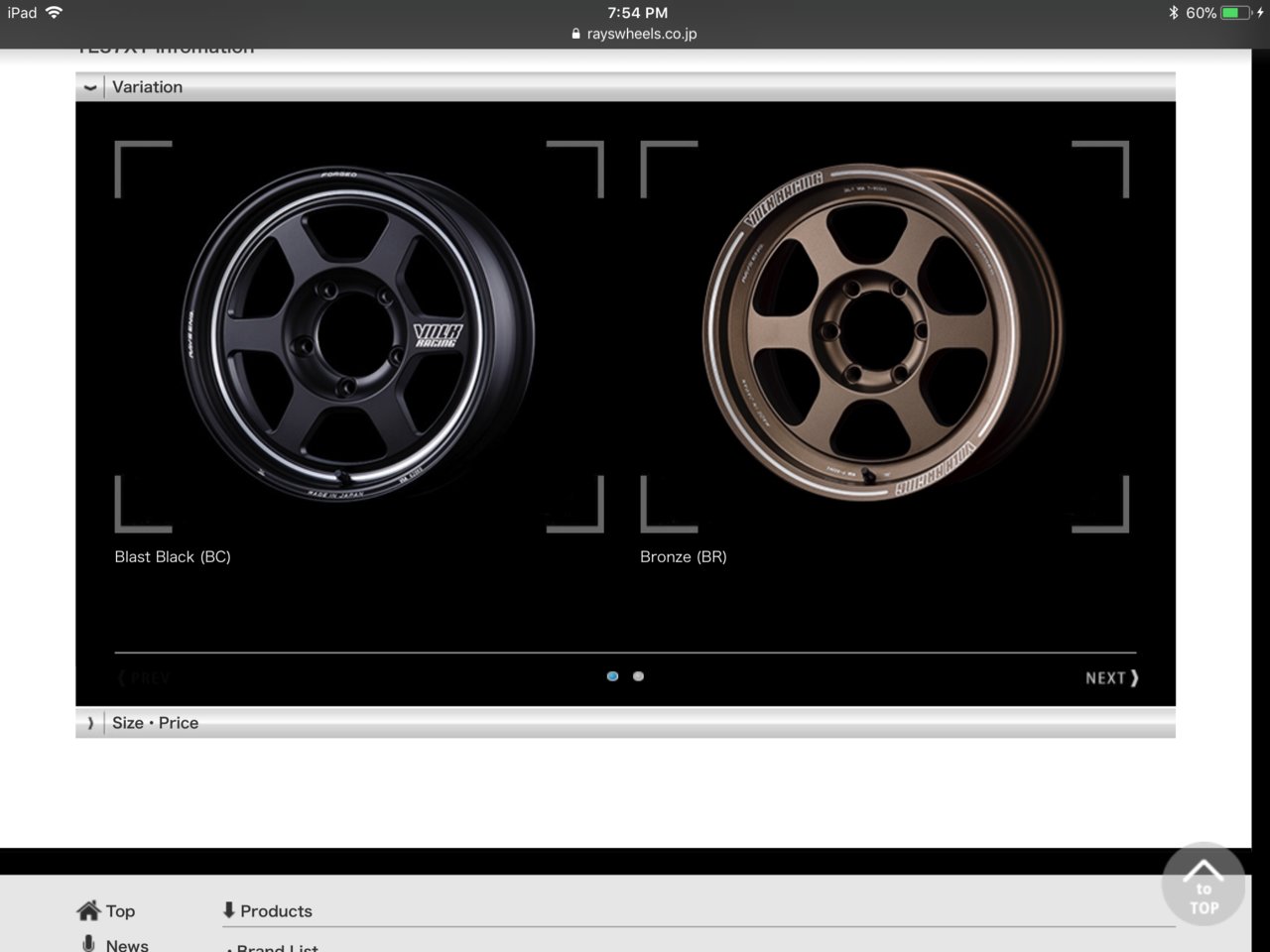Tap the 60% battery percentage
The width and height of the screenshot is (1270, 952).
click(1201, 13)
